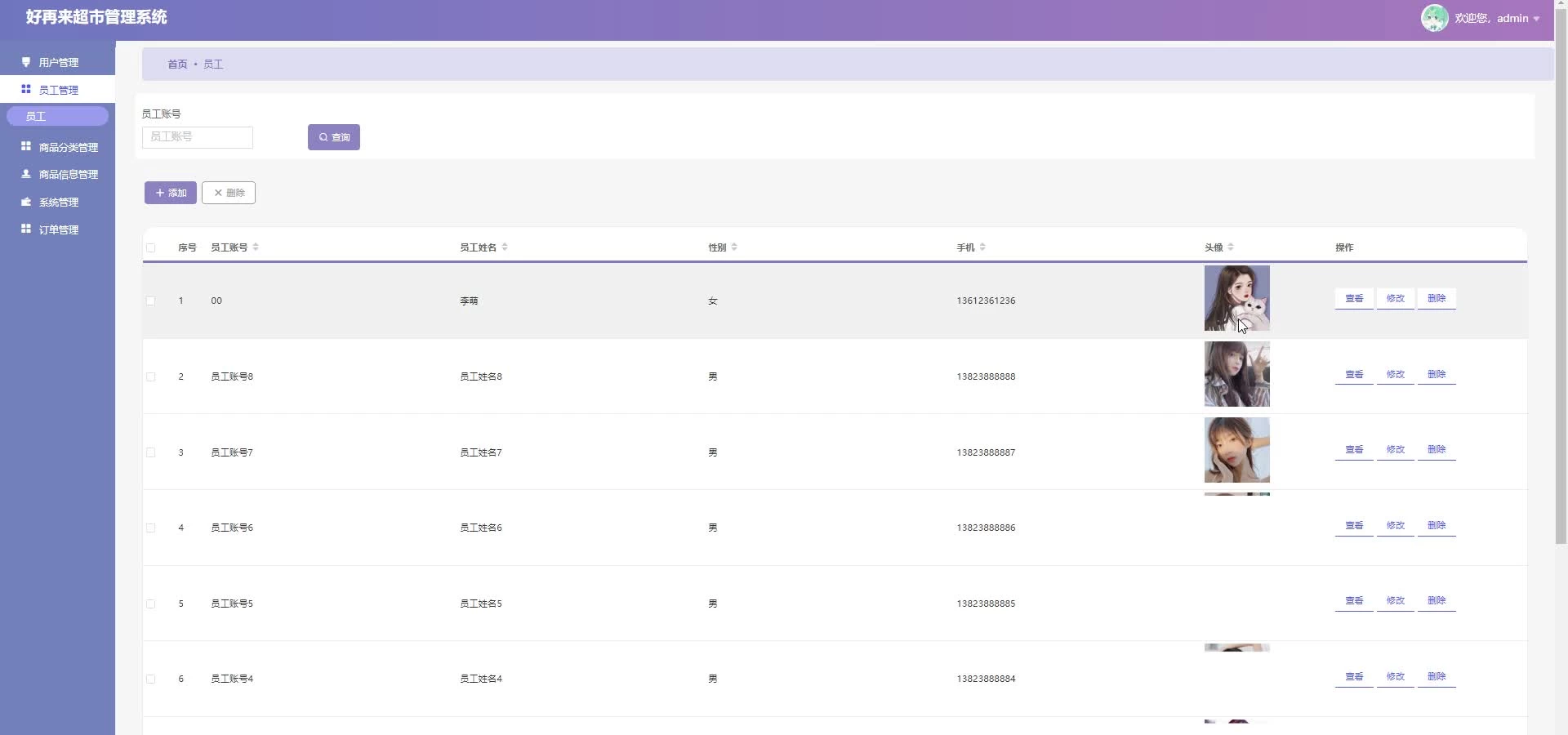Sort by 员工账号 column sort icon

point(256,247)
